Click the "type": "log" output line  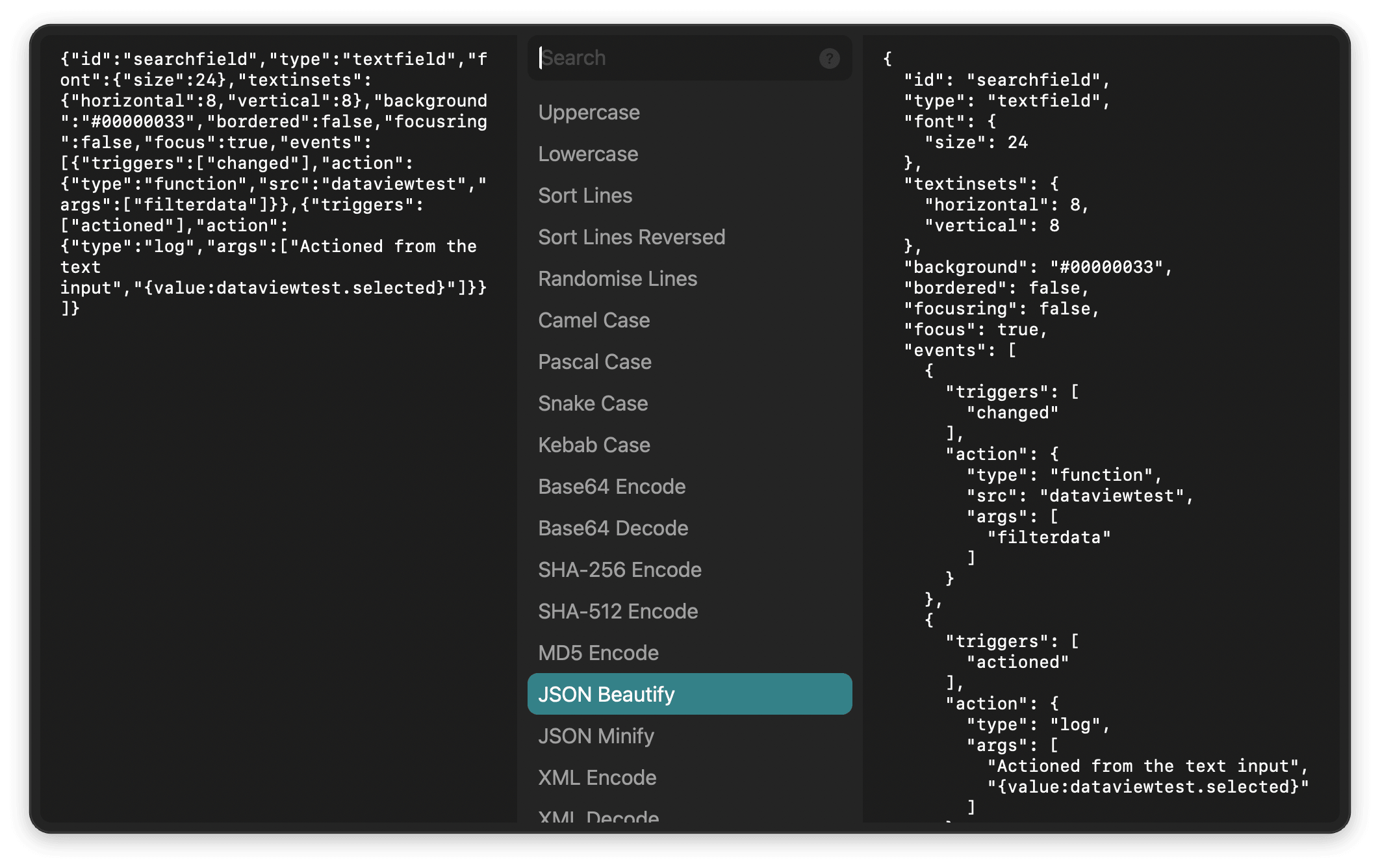coord(1038,724)
